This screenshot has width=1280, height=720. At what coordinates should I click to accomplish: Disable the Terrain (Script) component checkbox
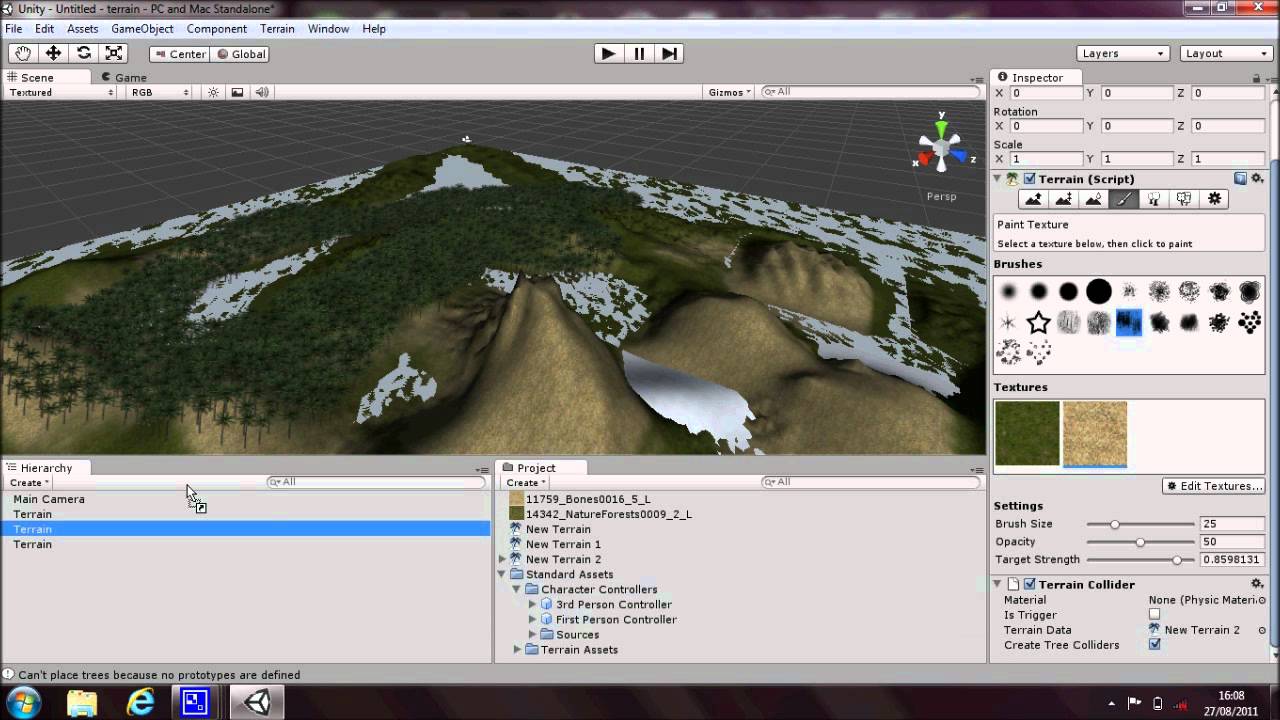click(1029, 179)
